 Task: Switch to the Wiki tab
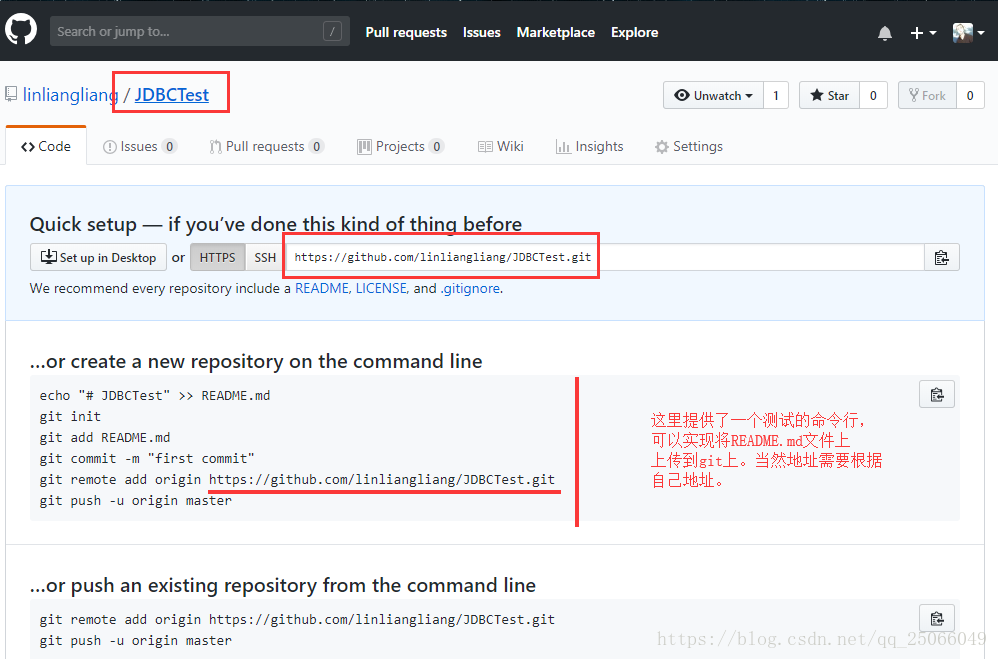(x=500, y=146)
